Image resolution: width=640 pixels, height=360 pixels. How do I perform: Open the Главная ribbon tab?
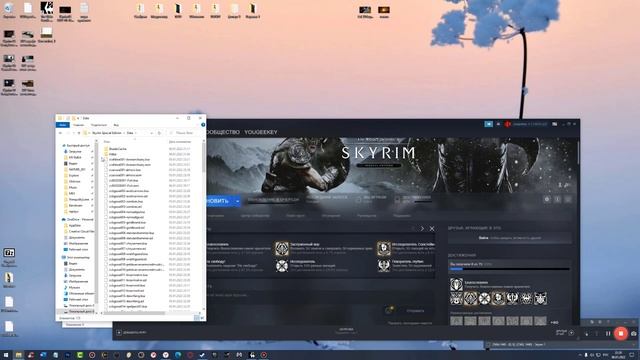[79, 125]
